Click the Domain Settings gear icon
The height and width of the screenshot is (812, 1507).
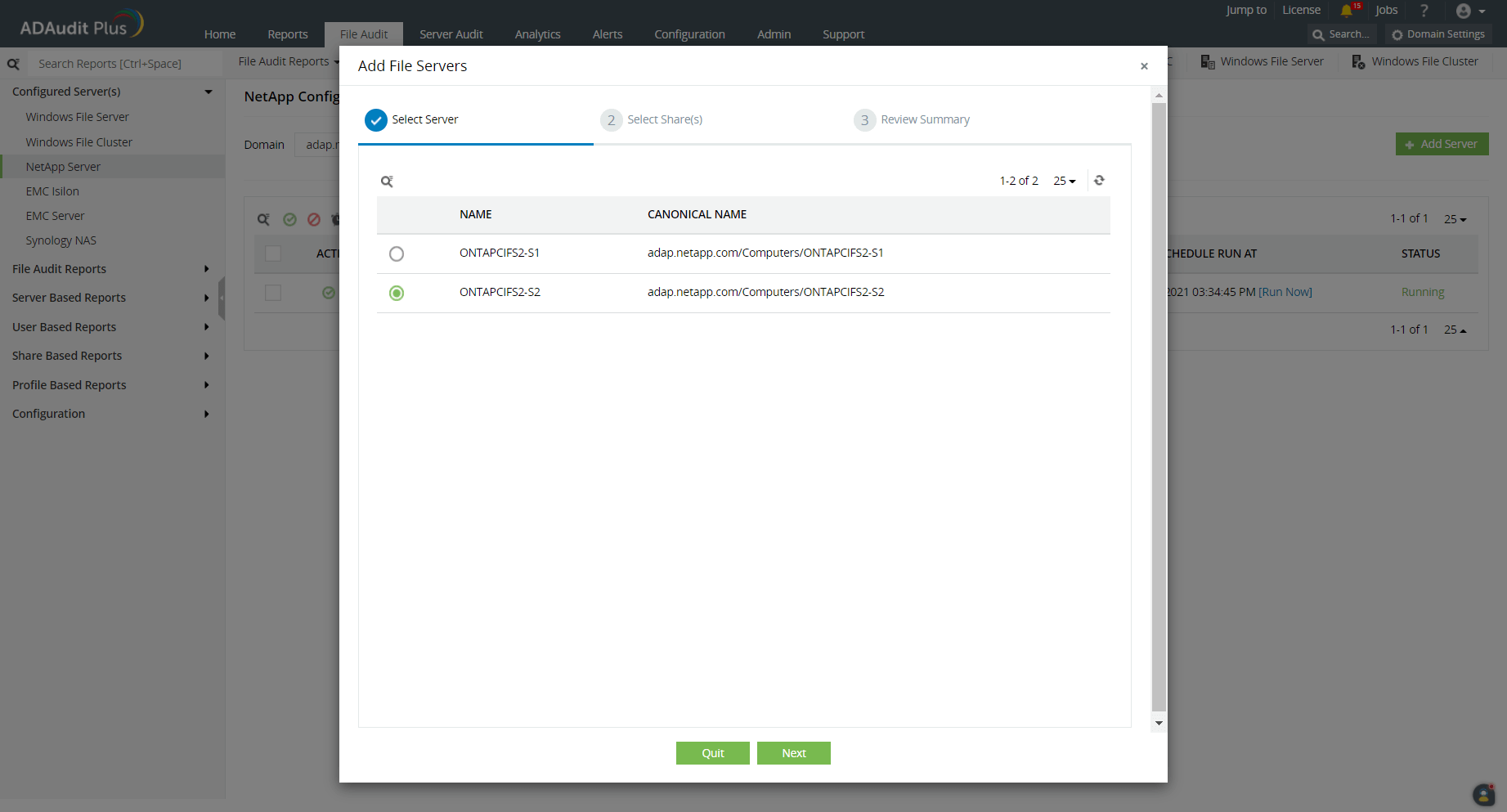pyautogui.click(x=1397, y=34)
